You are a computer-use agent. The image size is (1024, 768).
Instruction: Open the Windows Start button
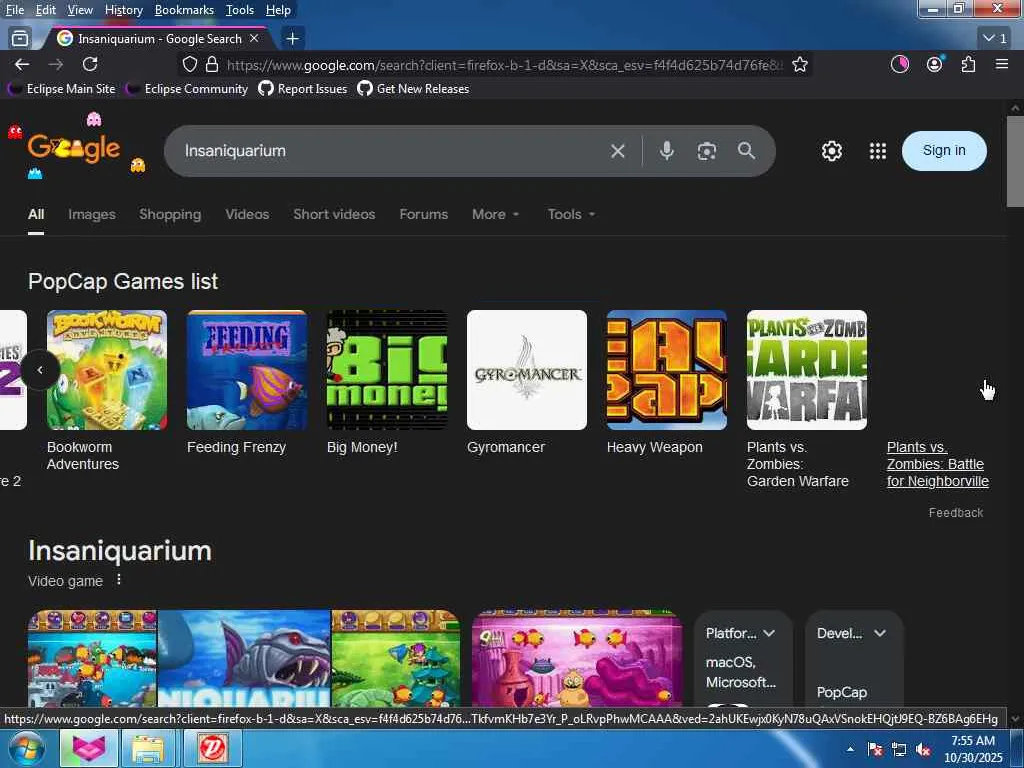click(x=26, y=749)
